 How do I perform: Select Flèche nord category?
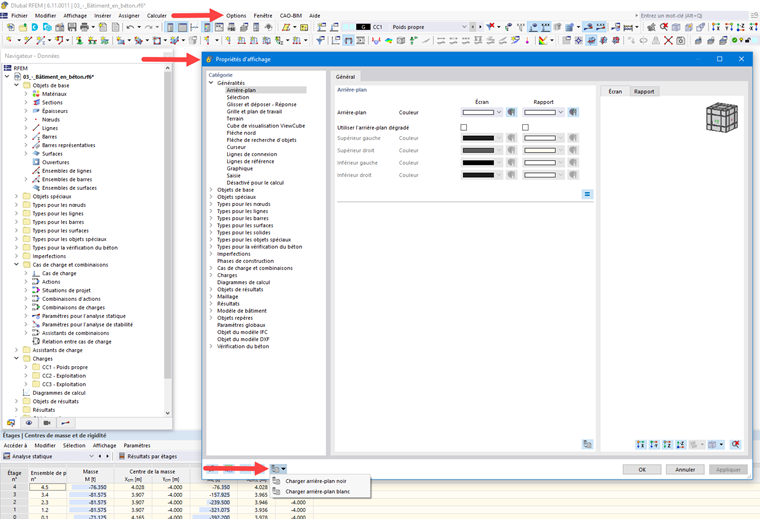241,133
